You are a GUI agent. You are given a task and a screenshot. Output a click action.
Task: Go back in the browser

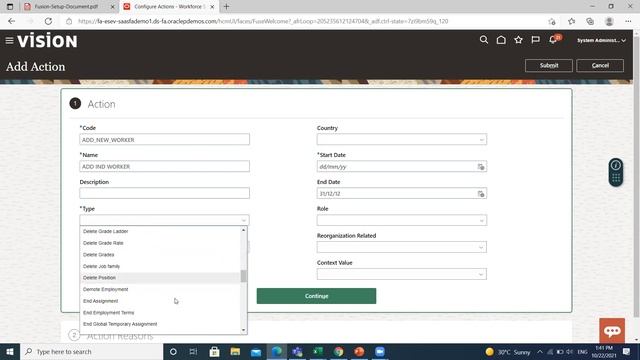tap(11, 21)
